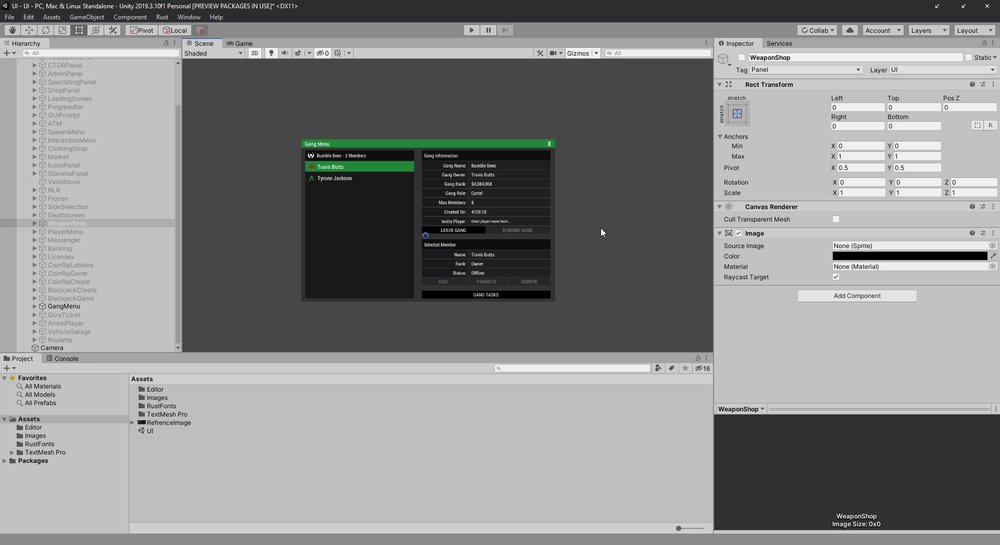Open Rect Transform help reference

pyautogui.click(x=972, y=84)
